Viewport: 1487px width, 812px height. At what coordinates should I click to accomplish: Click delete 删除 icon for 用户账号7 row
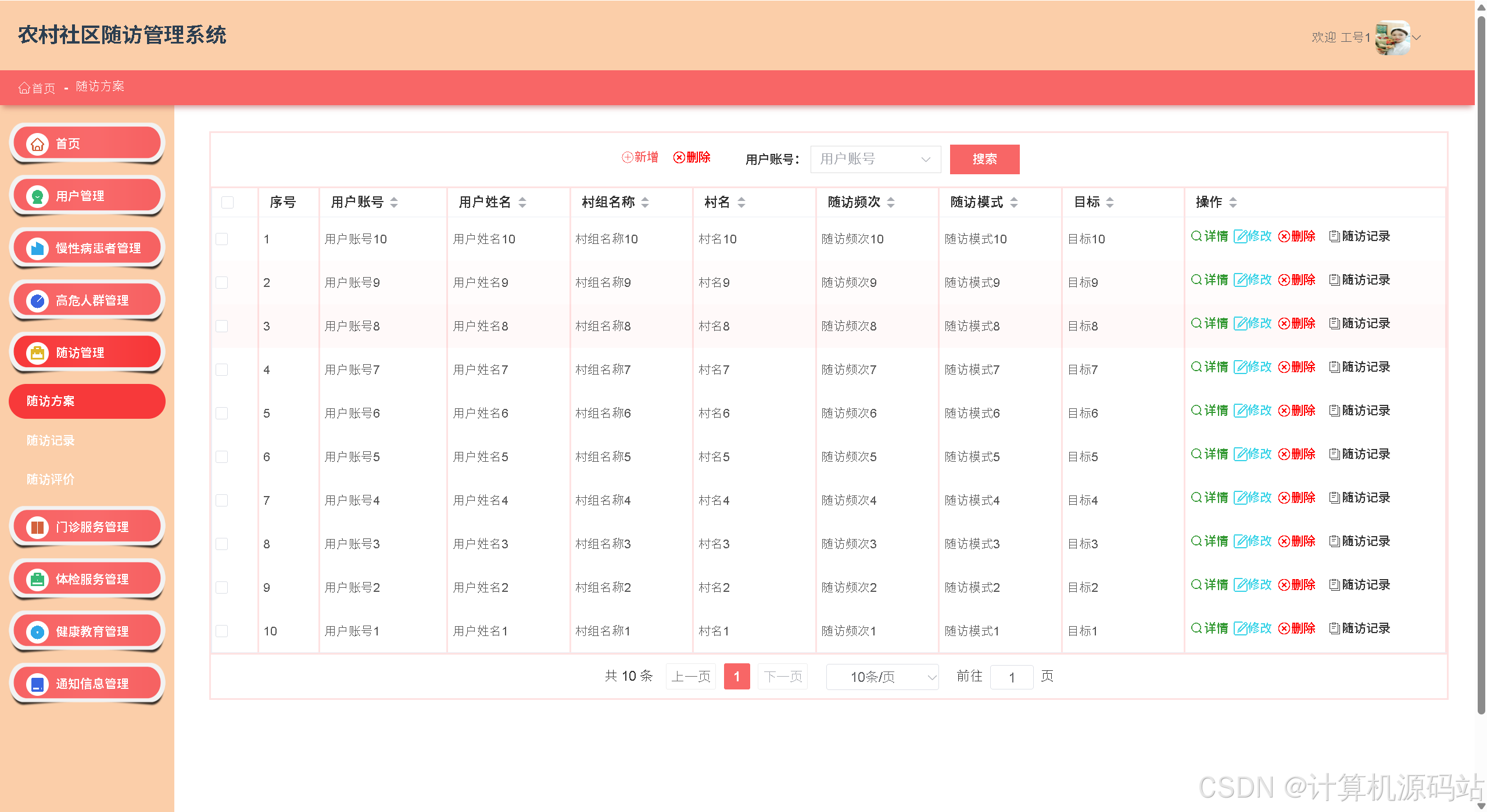(1284, 367)
